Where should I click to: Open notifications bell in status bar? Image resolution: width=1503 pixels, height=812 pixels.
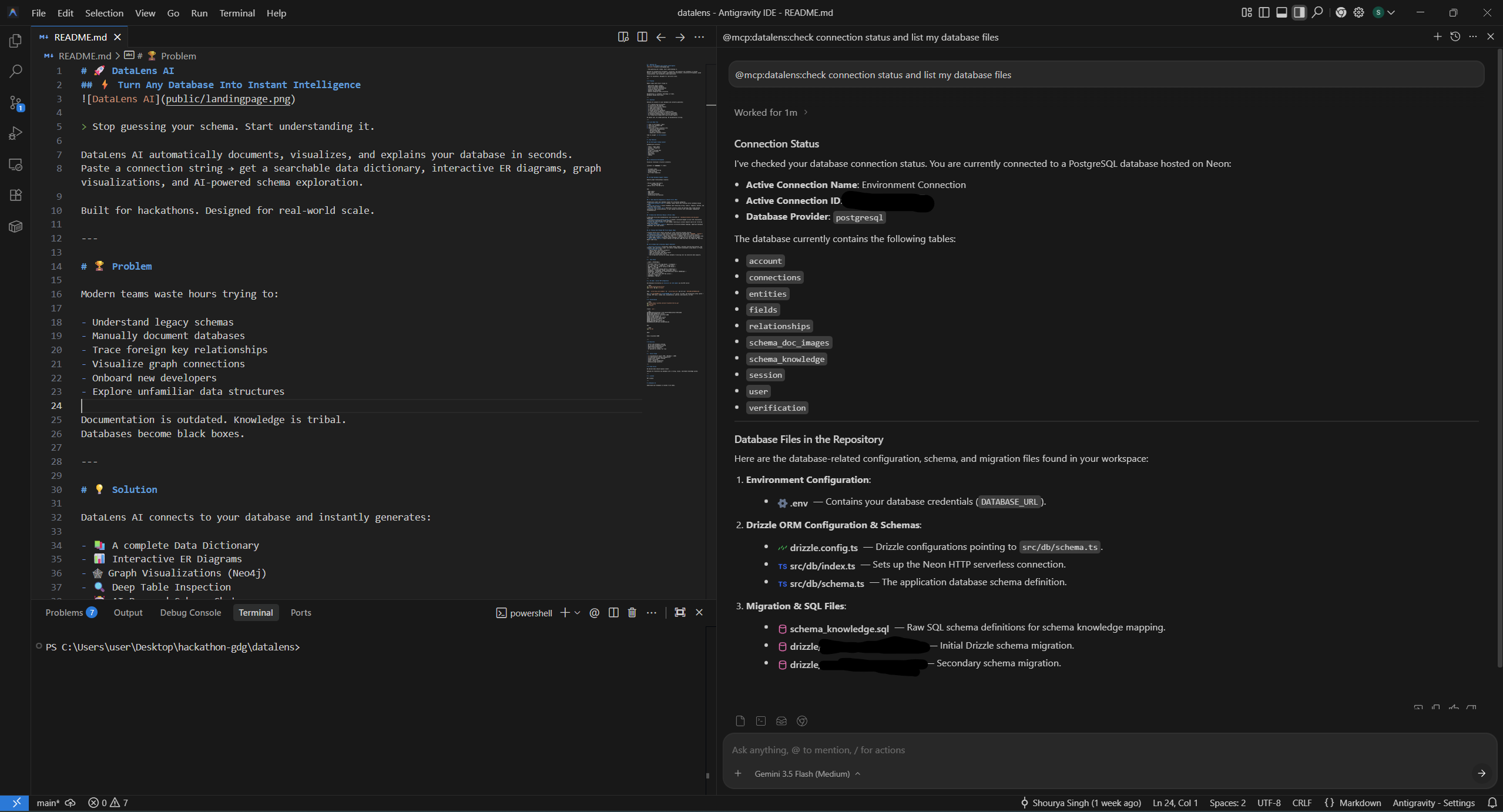(1492, 803)
